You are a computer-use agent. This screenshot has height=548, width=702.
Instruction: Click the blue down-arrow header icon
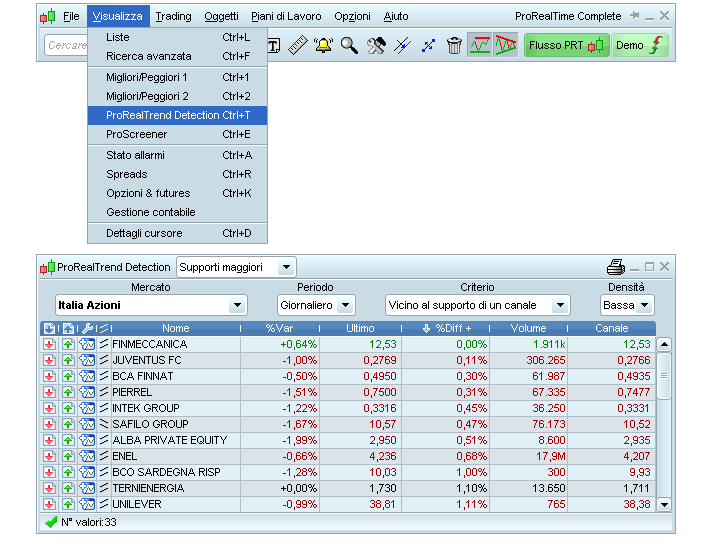pyautogui.click(x=49, y=329)
